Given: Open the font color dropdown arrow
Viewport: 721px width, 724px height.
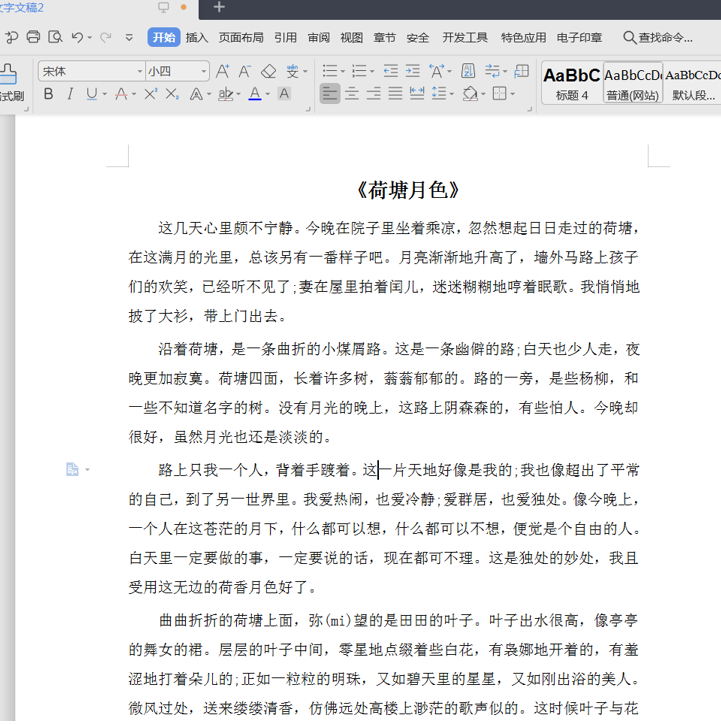Looking at the screenshot, I should tap(268, 94).
